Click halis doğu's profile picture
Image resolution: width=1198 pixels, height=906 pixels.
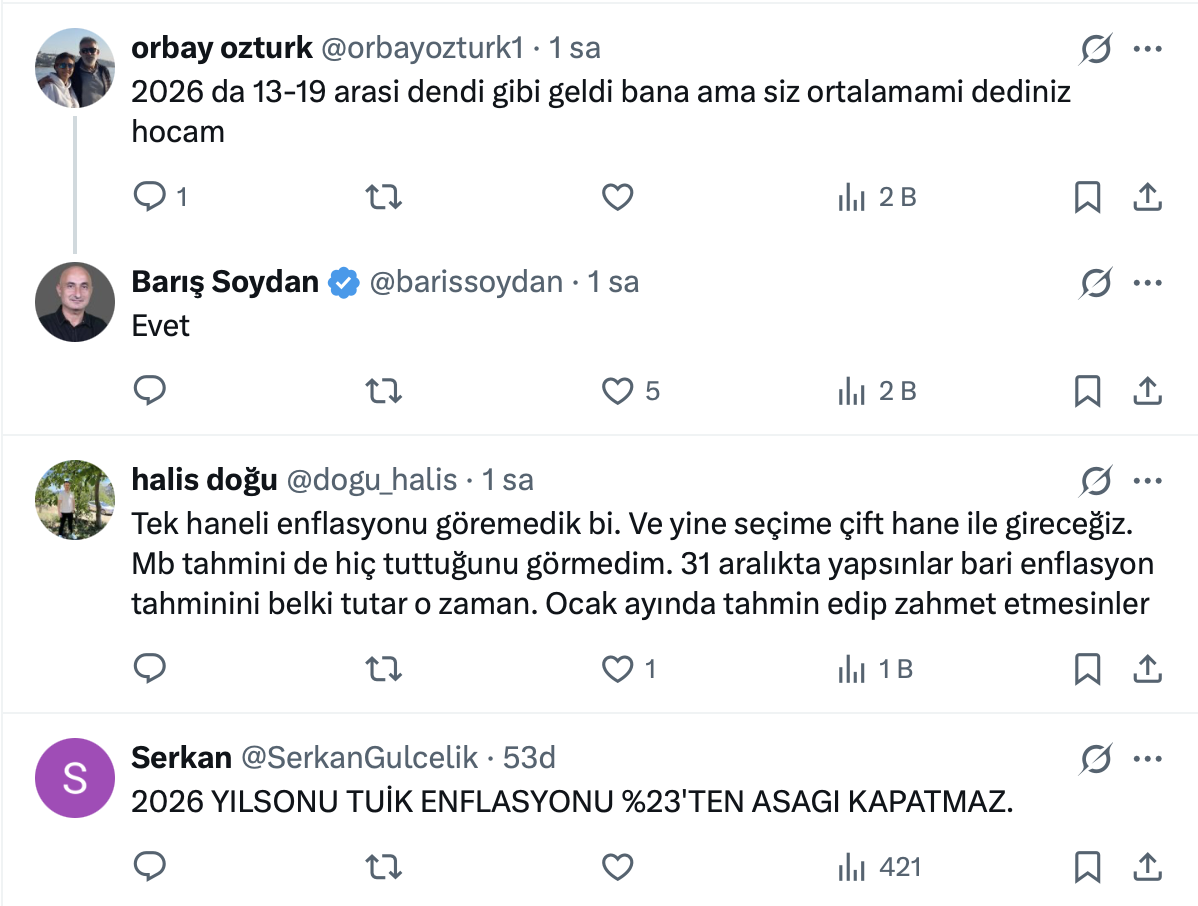click(x=75, y=500)
